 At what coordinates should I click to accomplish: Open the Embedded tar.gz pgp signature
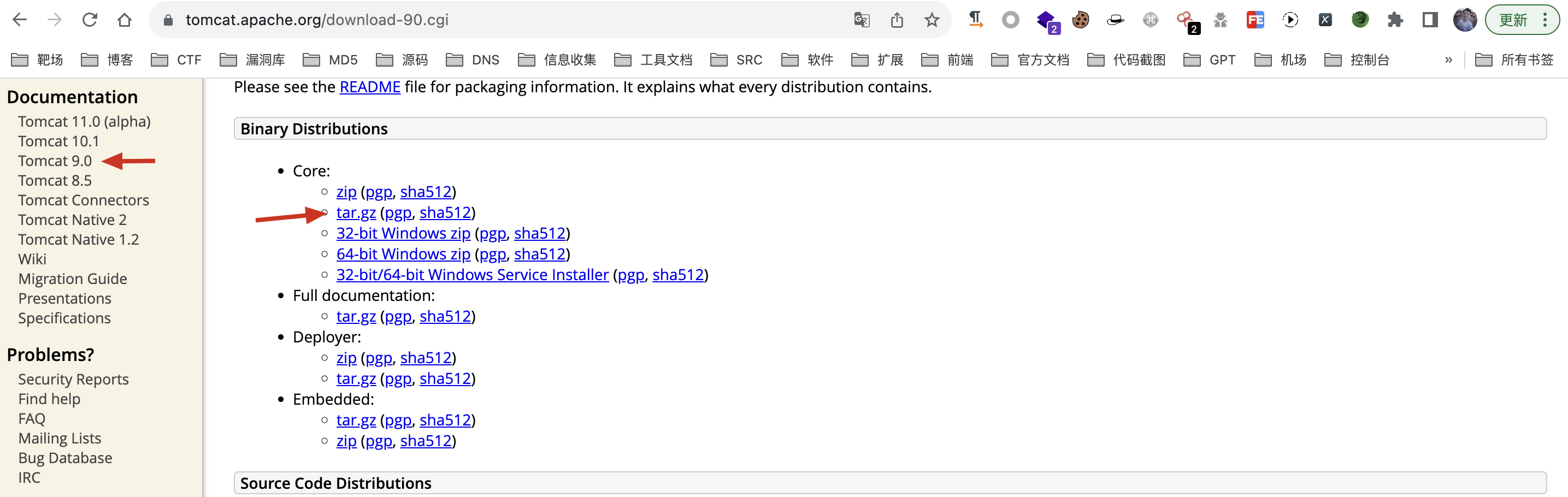(x=398, y=421)
